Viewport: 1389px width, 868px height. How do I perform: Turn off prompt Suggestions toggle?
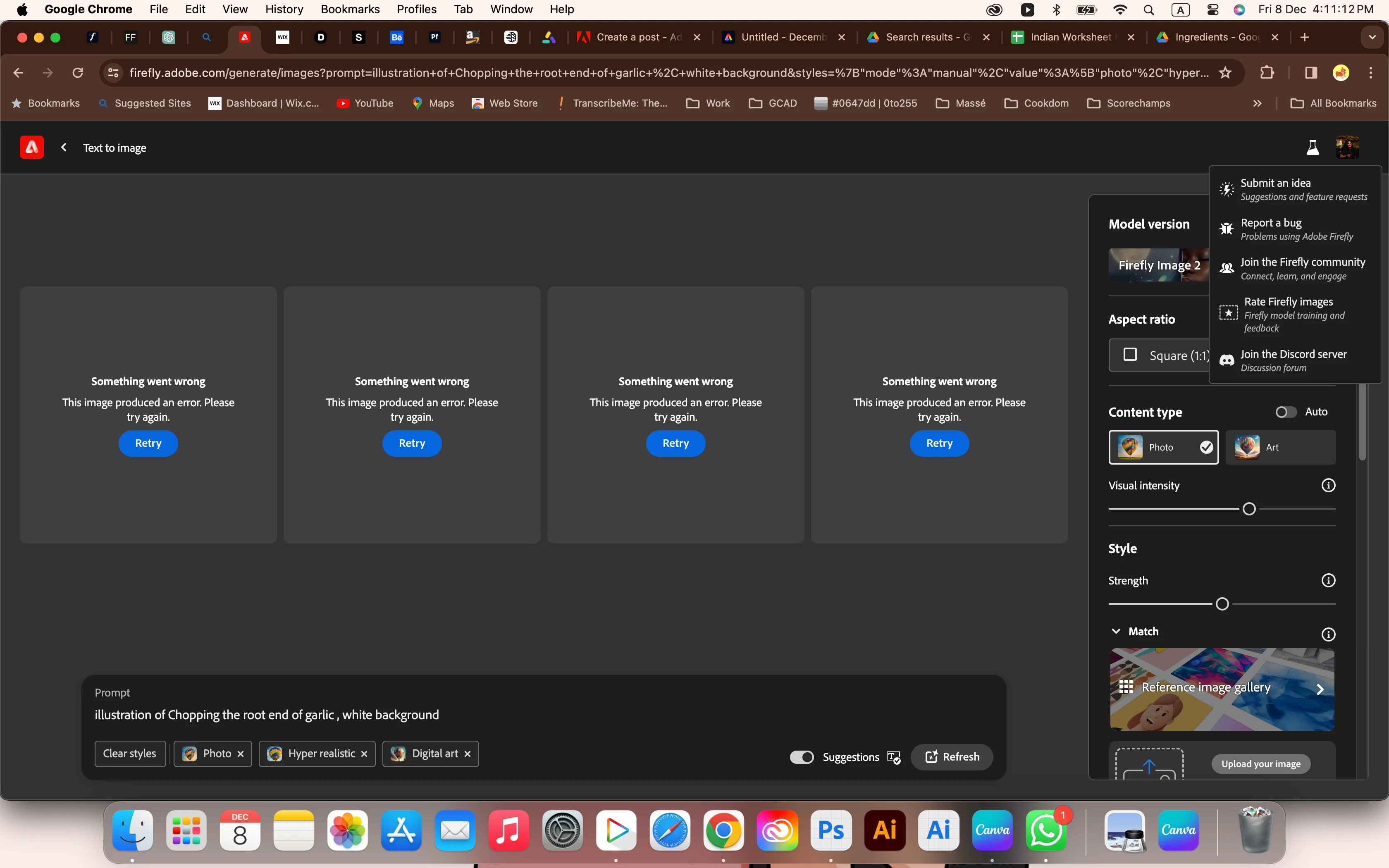click(801, 757)
